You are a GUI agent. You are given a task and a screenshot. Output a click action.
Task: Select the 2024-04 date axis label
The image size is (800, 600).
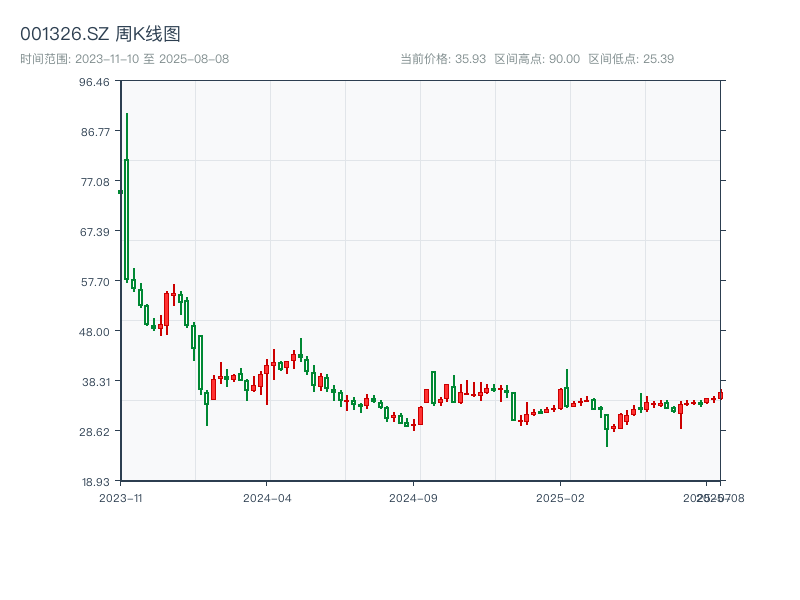267,497
